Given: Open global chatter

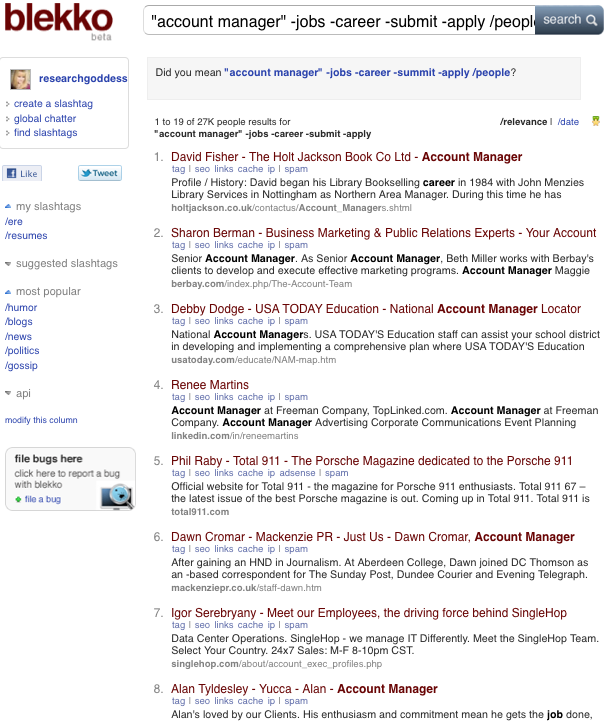Looking at the screenshot, I should [x=45, y=118].
